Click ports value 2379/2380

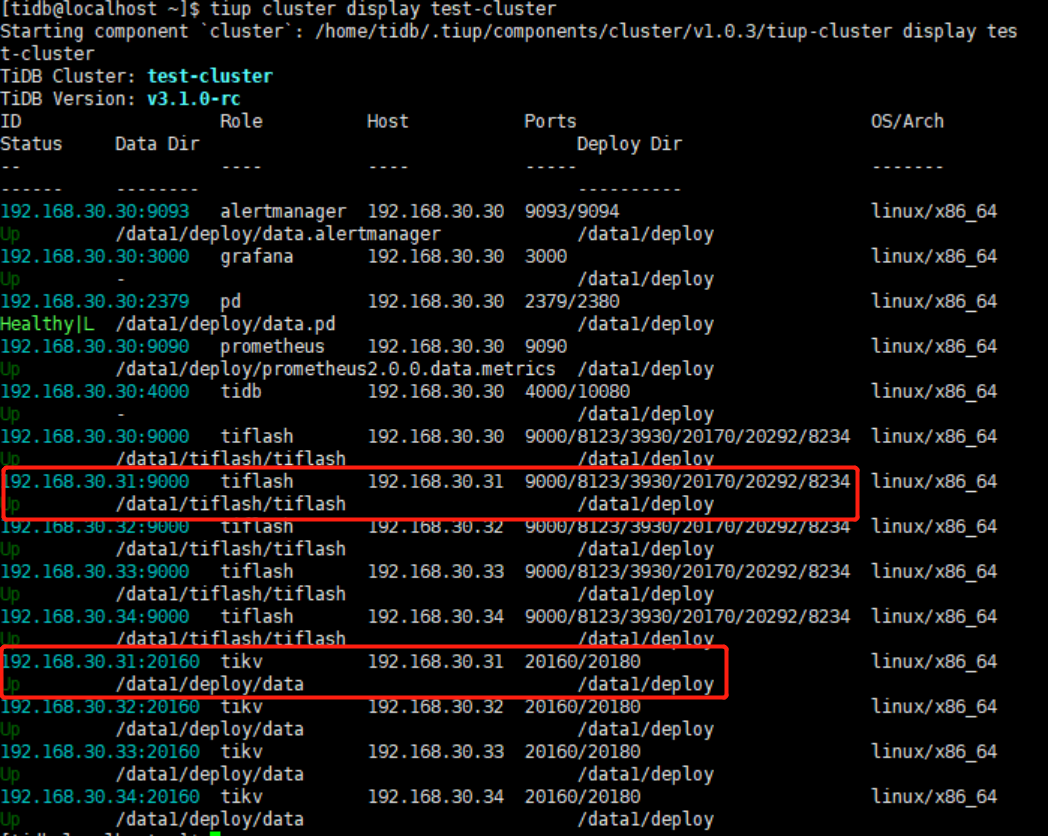pyautogui.click(x=572, y=301)
